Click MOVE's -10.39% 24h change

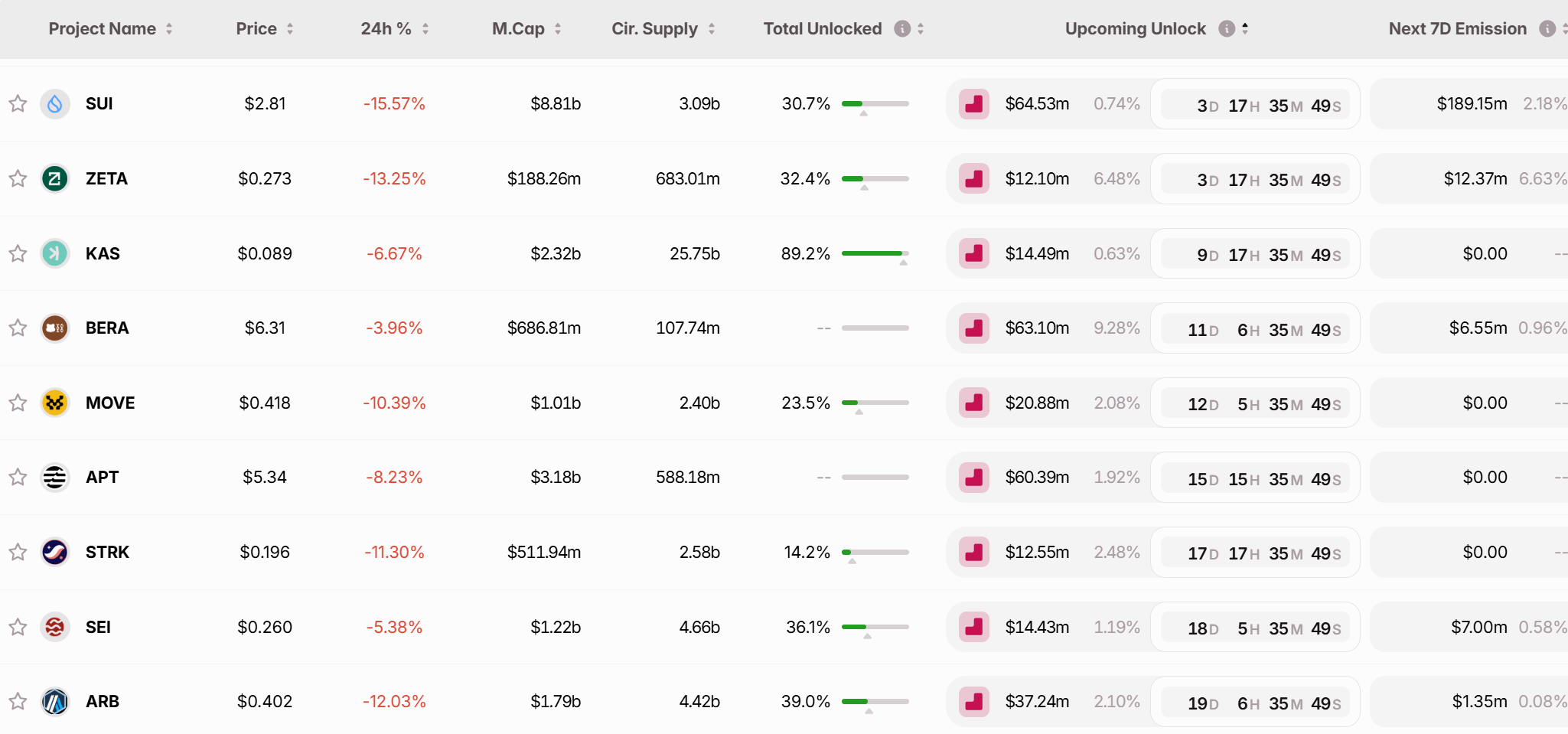point(394,403)
